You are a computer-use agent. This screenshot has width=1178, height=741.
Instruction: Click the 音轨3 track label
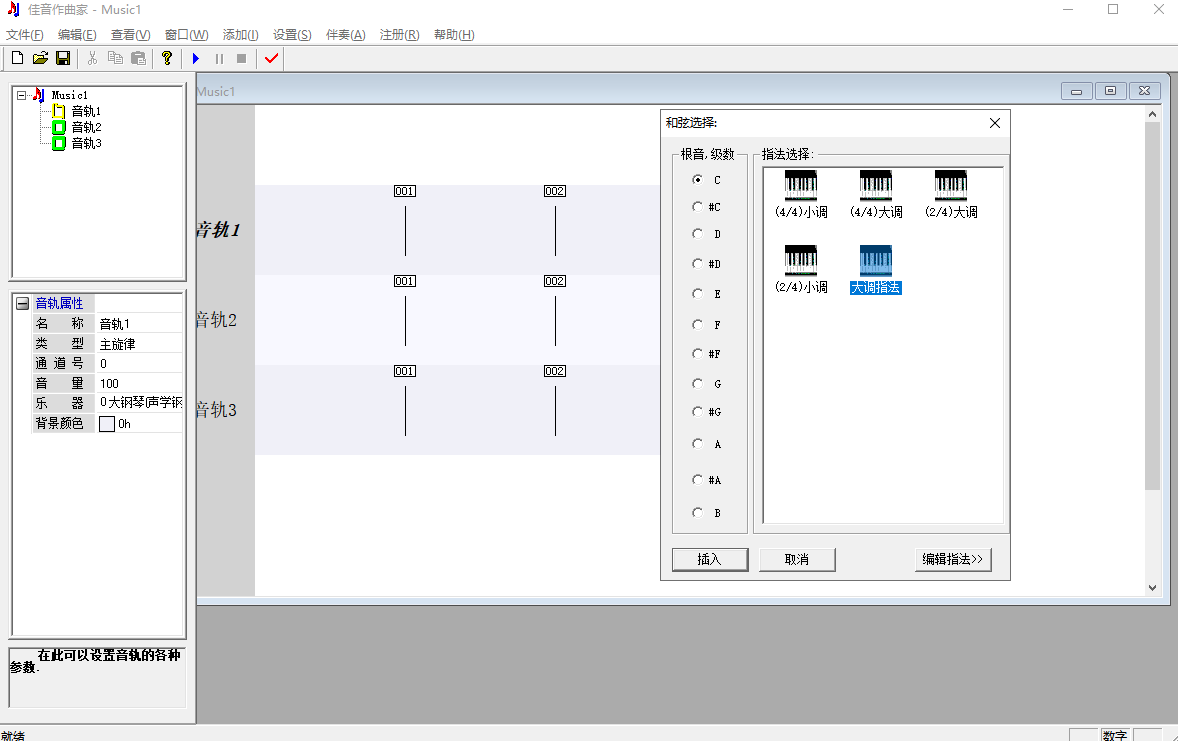pyautogui.click(x=216, y=410)
